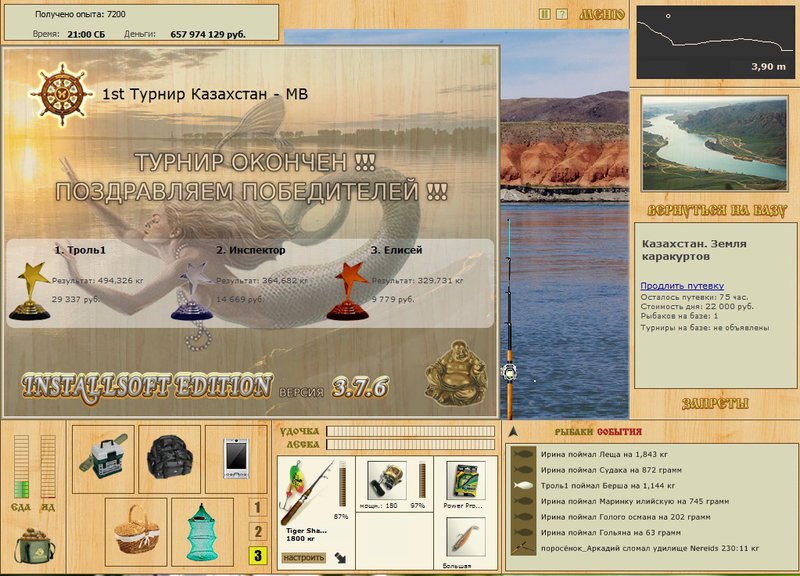The height and width of the screenshot is (576, 800).
Task: Click the depth map showing 3,90 m
Action: pyautogui.click(x=715, y=42)
